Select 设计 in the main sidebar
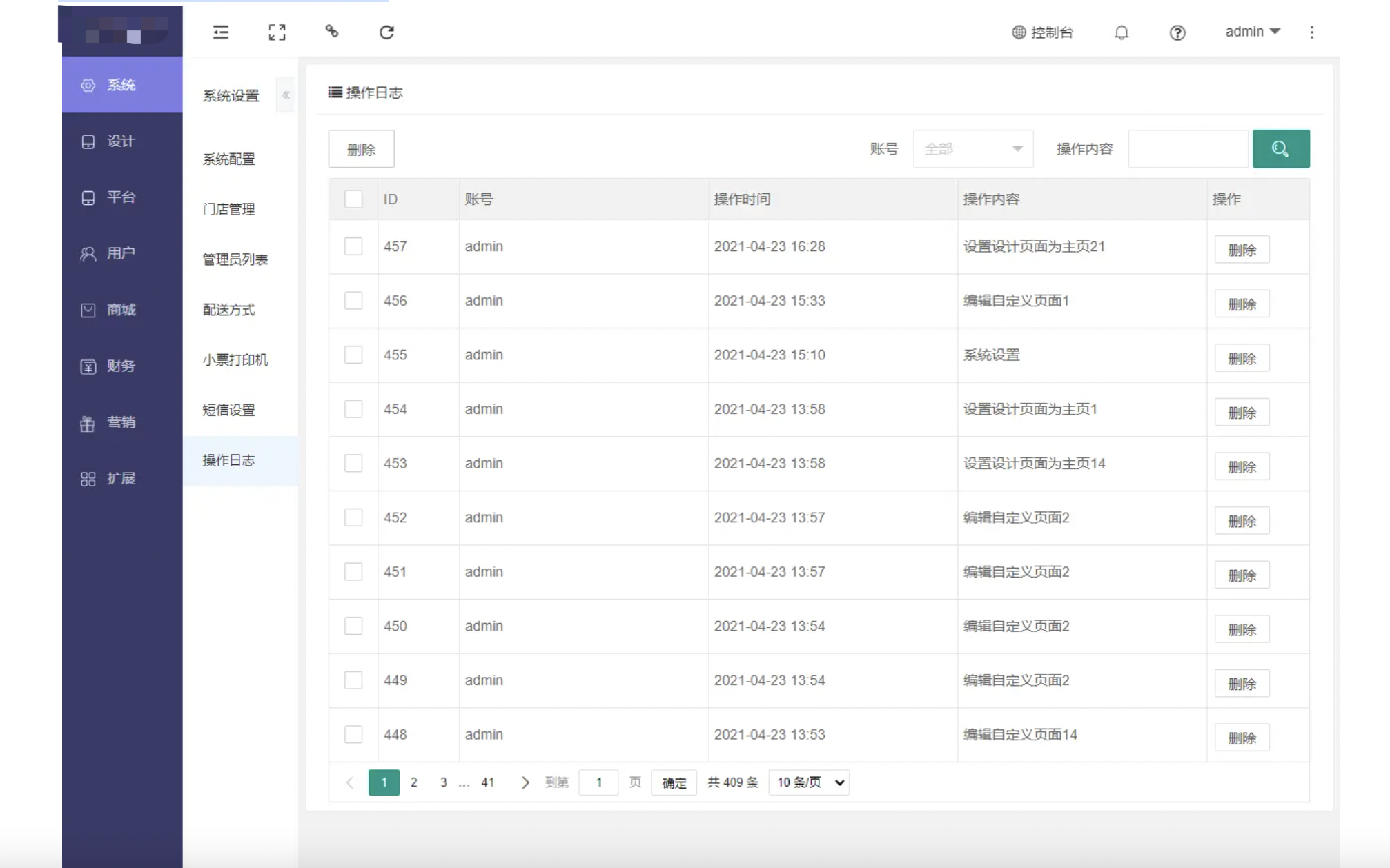This screenshot has height=868, width=1390. point(122,141)
